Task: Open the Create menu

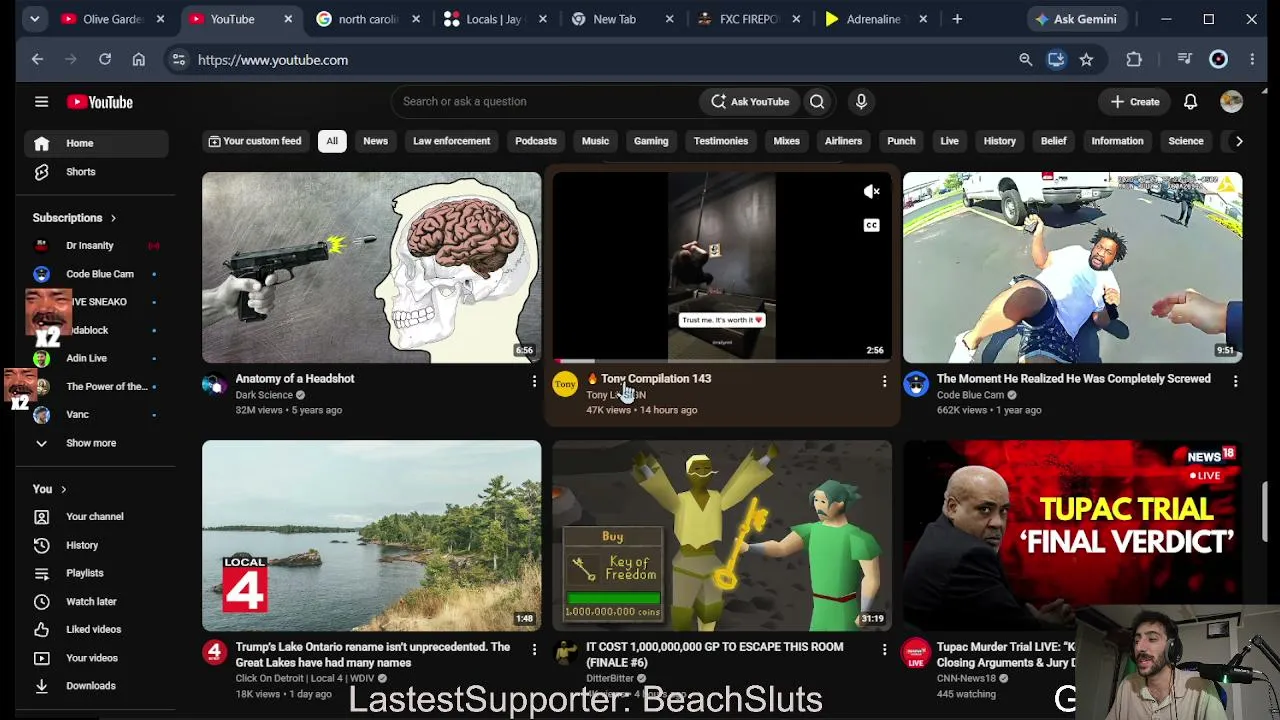Action: click(x=1135, y=102)
